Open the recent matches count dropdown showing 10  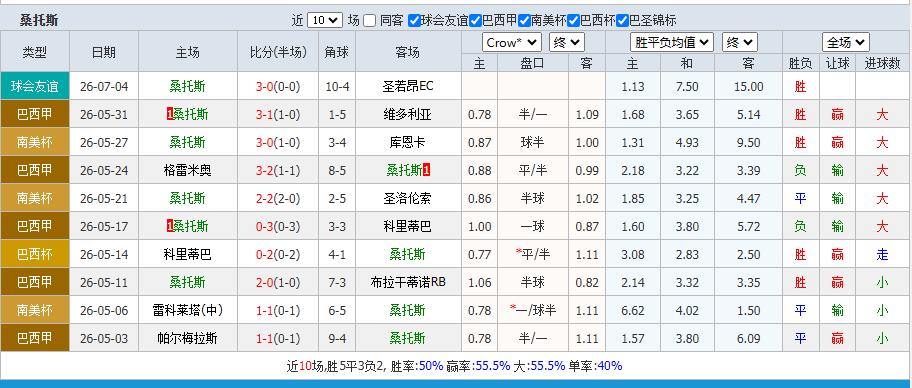(325, 20)
